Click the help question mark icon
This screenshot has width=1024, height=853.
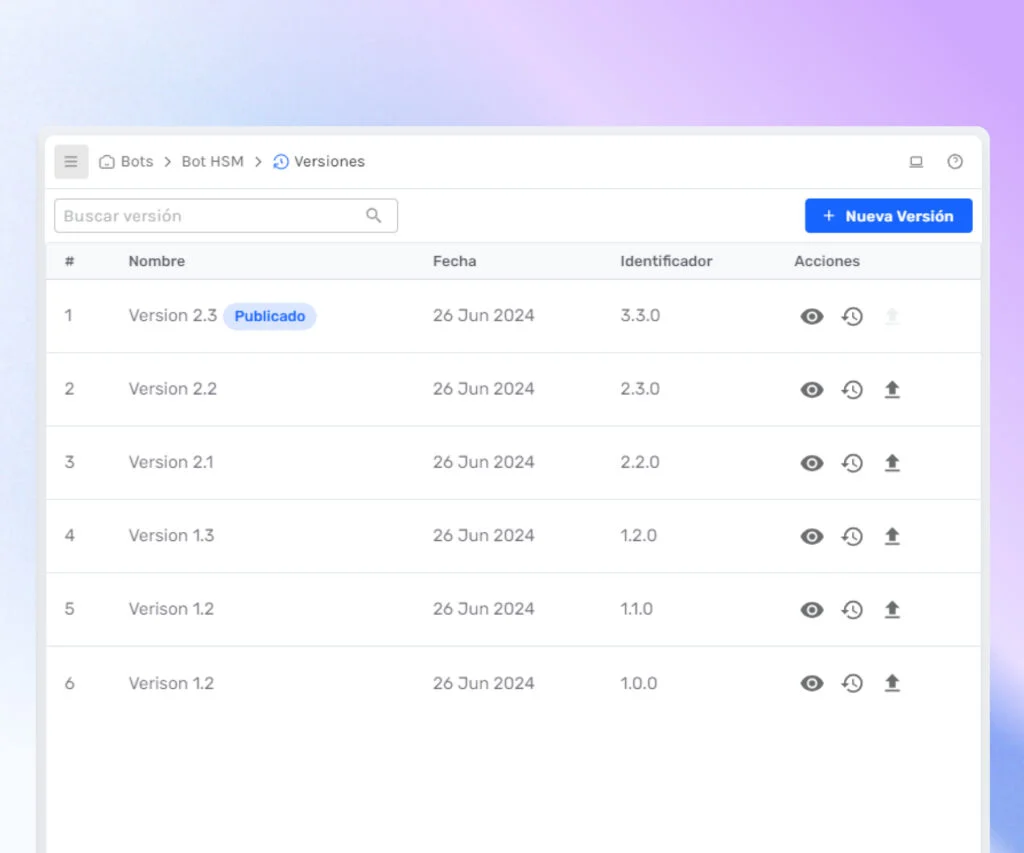coord(955,162)
